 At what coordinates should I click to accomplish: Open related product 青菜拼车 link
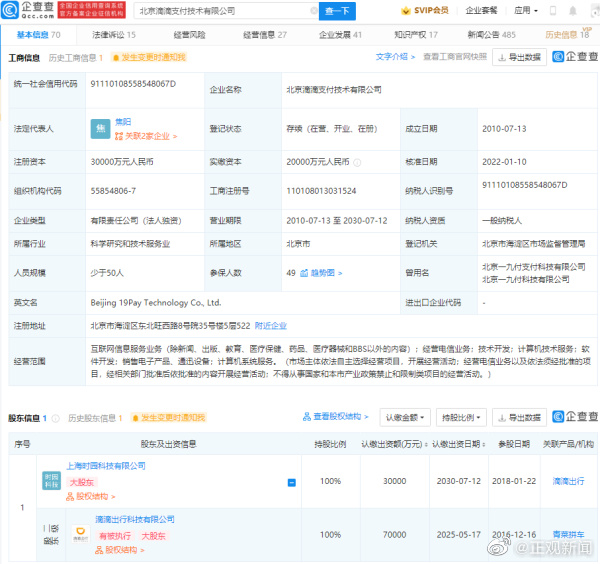pos(568,535)
